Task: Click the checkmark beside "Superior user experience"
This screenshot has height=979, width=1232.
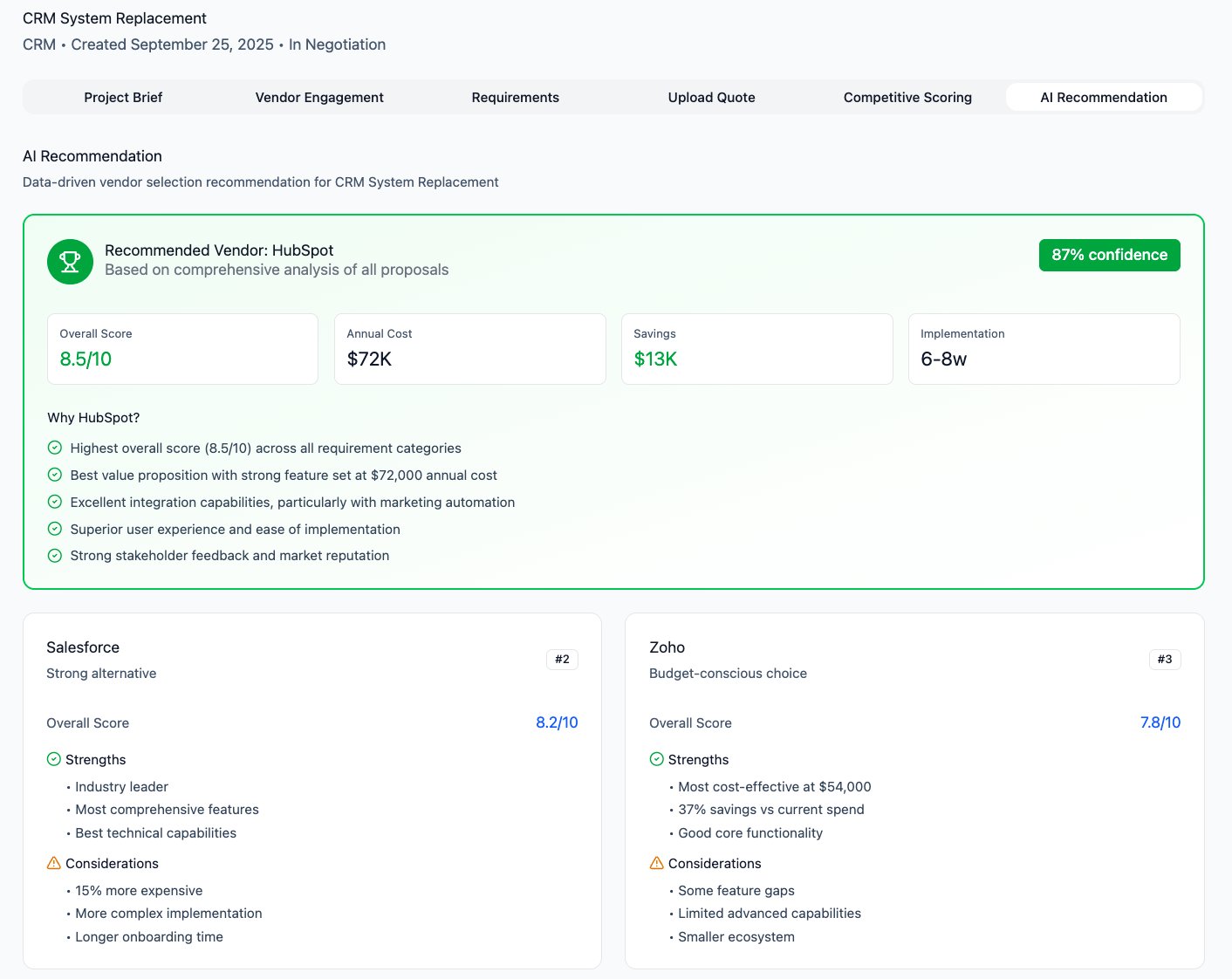Action: pyautogui.click(x=54, y=529)
